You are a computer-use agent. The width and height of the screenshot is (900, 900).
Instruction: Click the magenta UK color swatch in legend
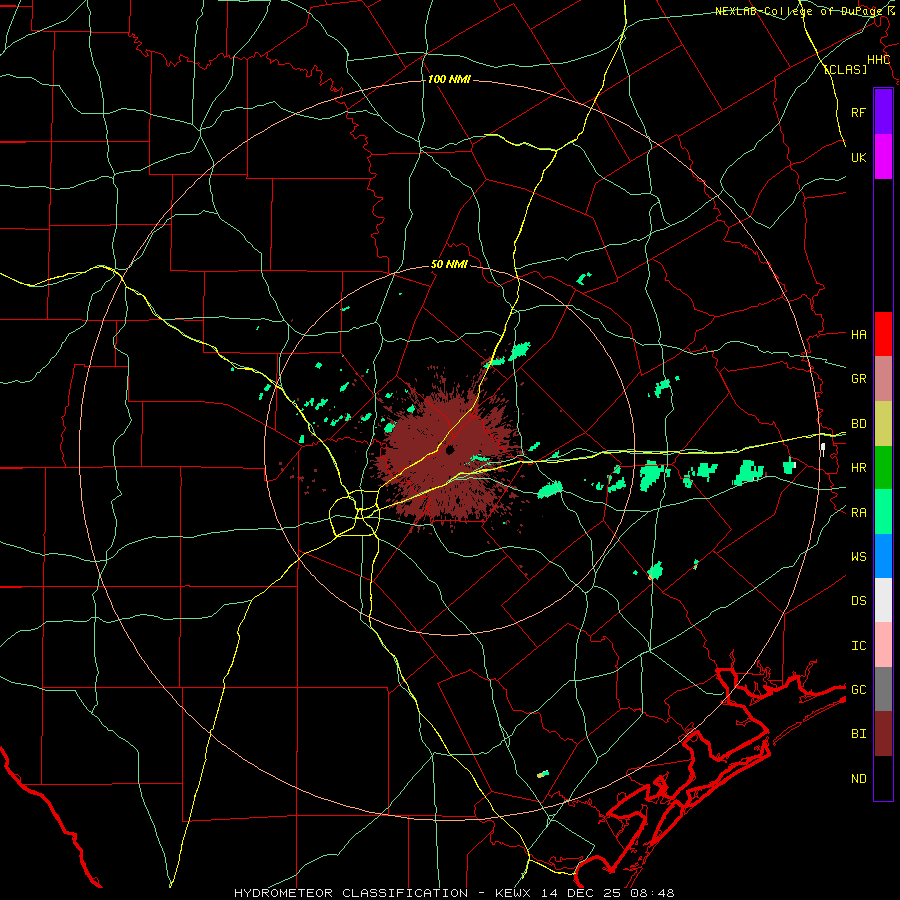point(883,157)
